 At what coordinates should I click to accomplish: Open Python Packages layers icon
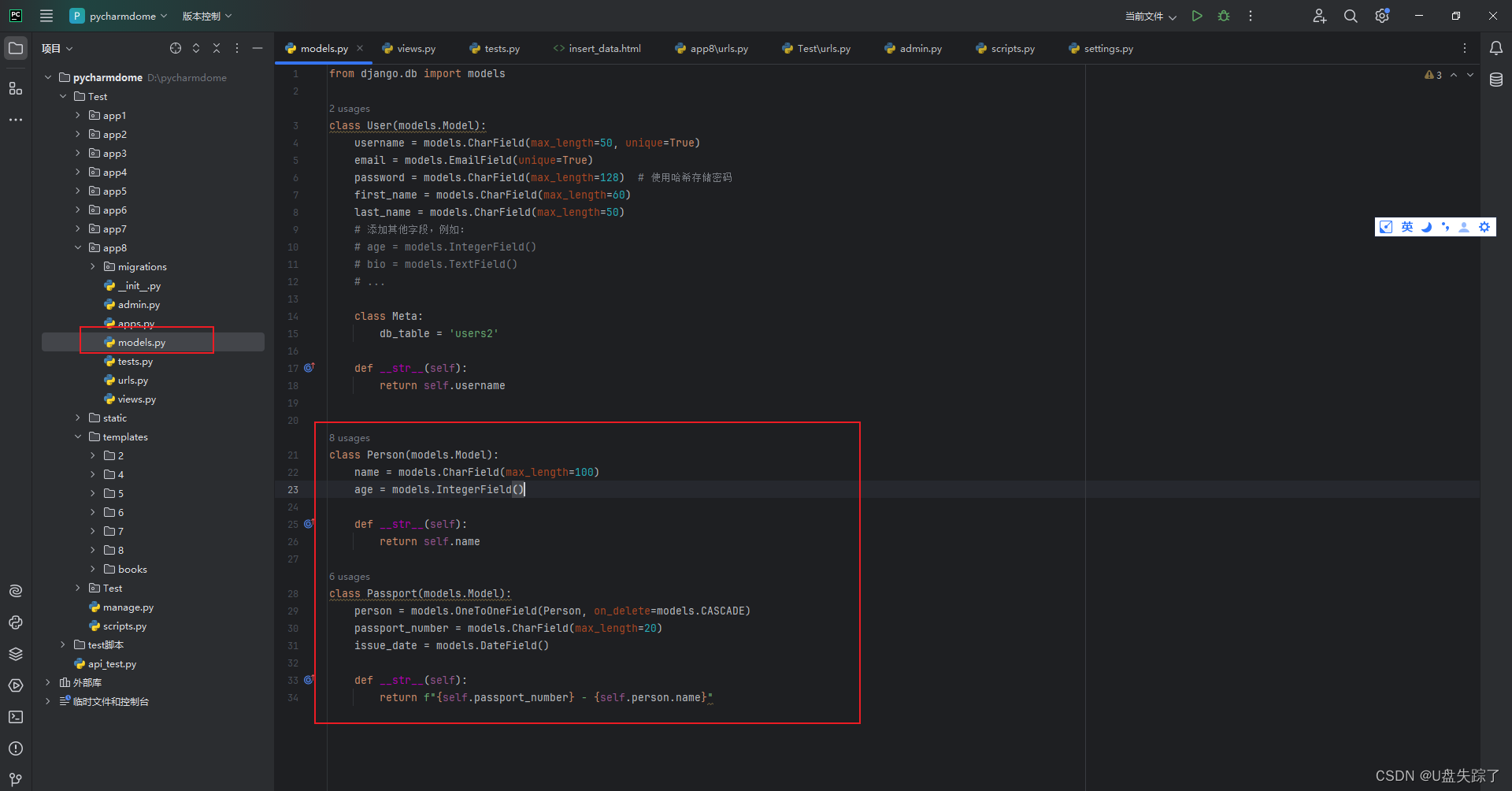tap(16, 654)
